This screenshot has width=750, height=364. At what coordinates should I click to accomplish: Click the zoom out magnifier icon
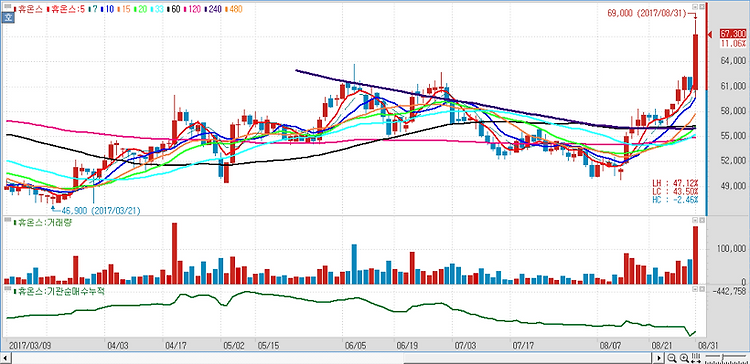coord(672,358)
